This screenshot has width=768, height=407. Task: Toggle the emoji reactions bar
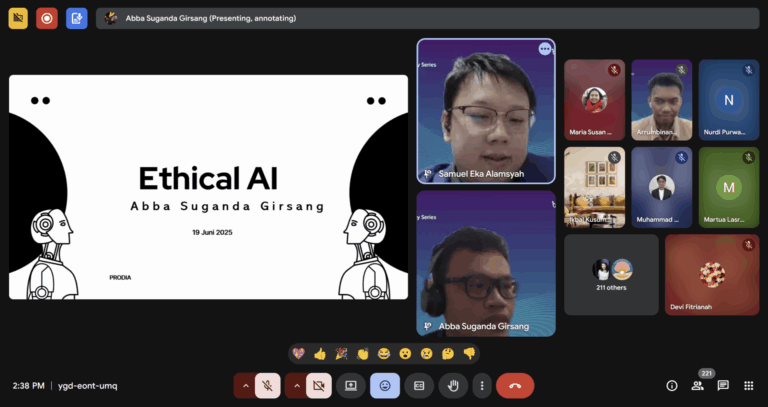pyautogui.click(x=385, y=386)
